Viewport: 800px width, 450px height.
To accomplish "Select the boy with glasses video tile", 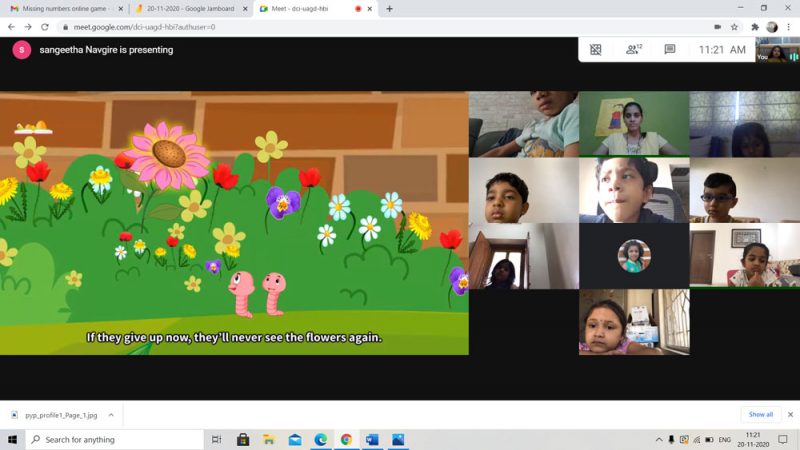I will tap(745, 190).
